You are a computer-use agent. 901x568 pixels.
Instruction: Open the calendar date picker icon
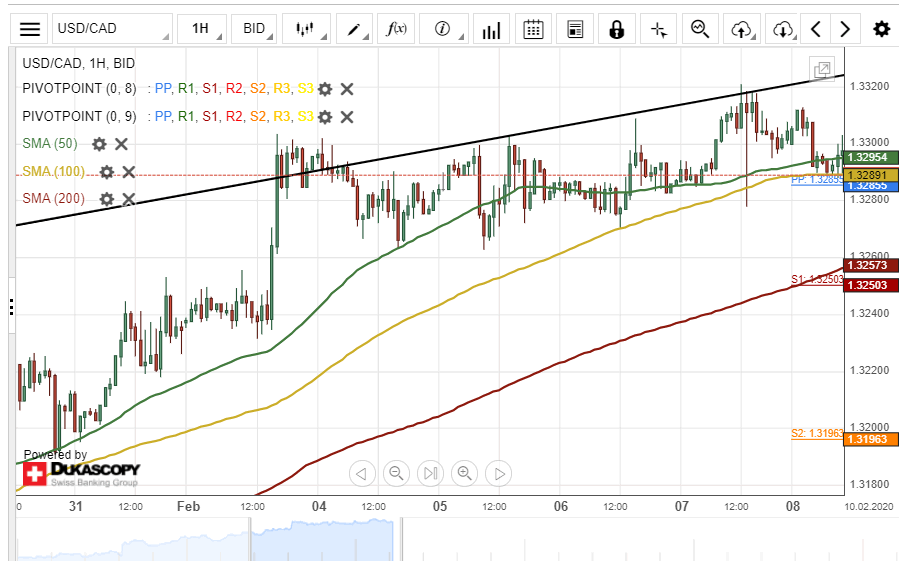[533, 29]
